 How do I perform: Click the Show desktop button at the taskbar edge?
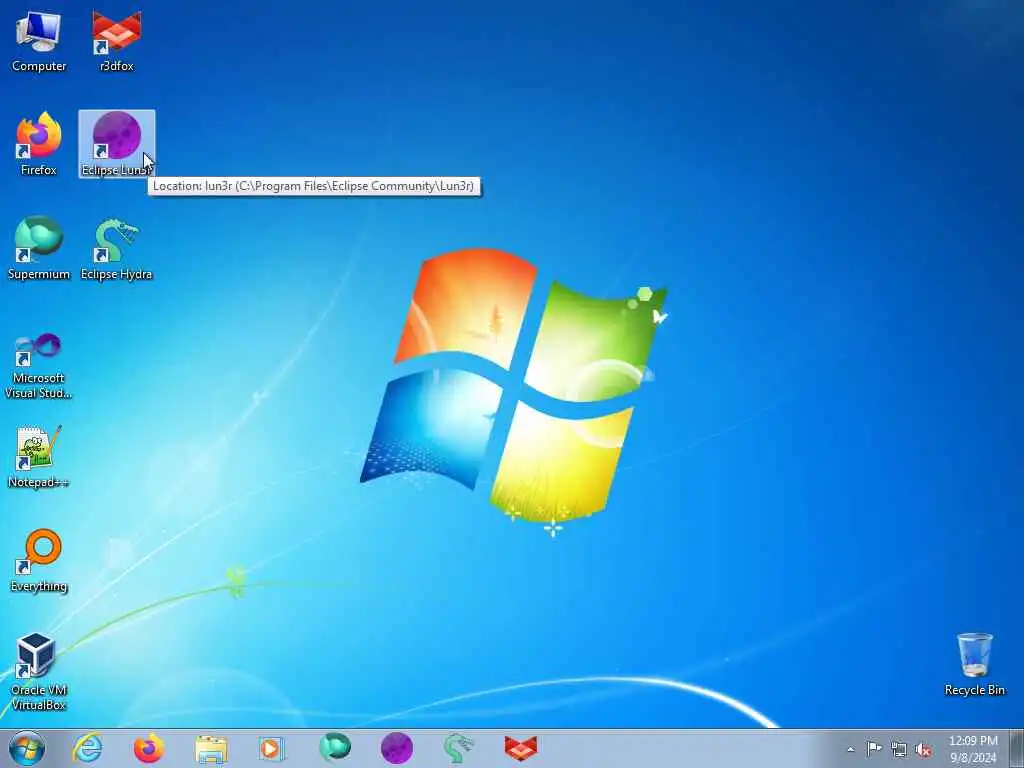pyautogui.click(x=1017, y=749)
